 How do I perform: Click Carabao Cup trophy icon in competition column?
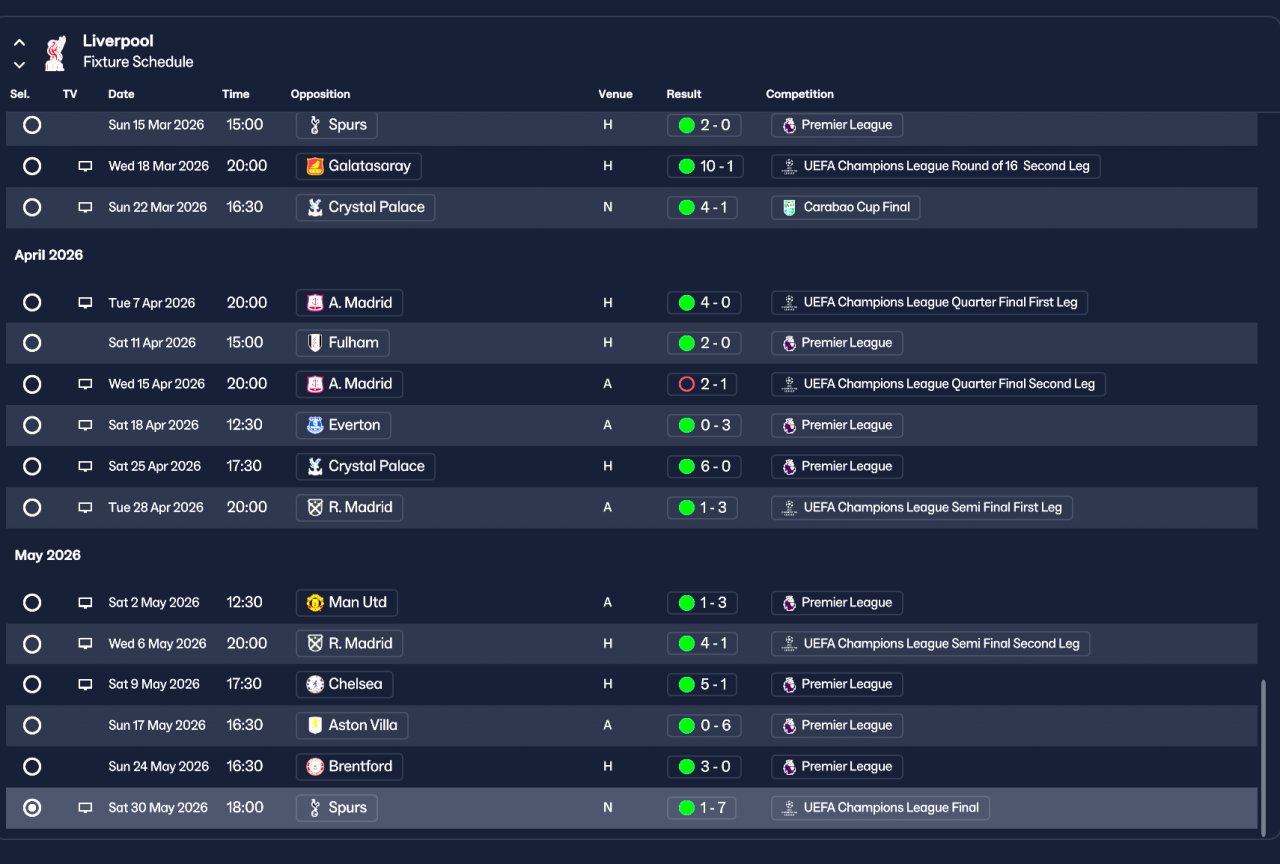tap(789, 207)
